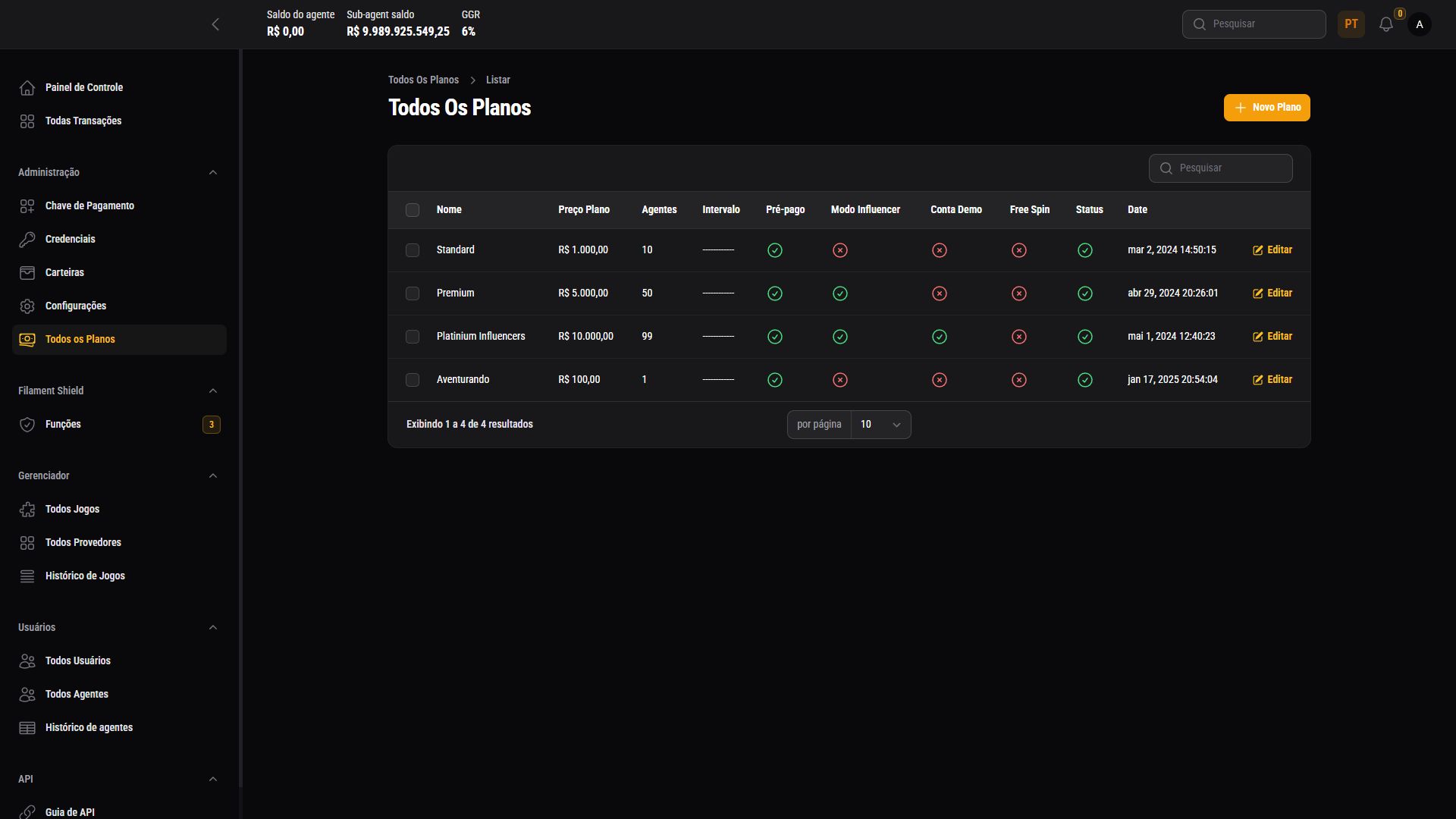Select Todos os Planos menu item
This screenshot has height=819, width=1456.
pyautogui.click(x=119, y=340)
